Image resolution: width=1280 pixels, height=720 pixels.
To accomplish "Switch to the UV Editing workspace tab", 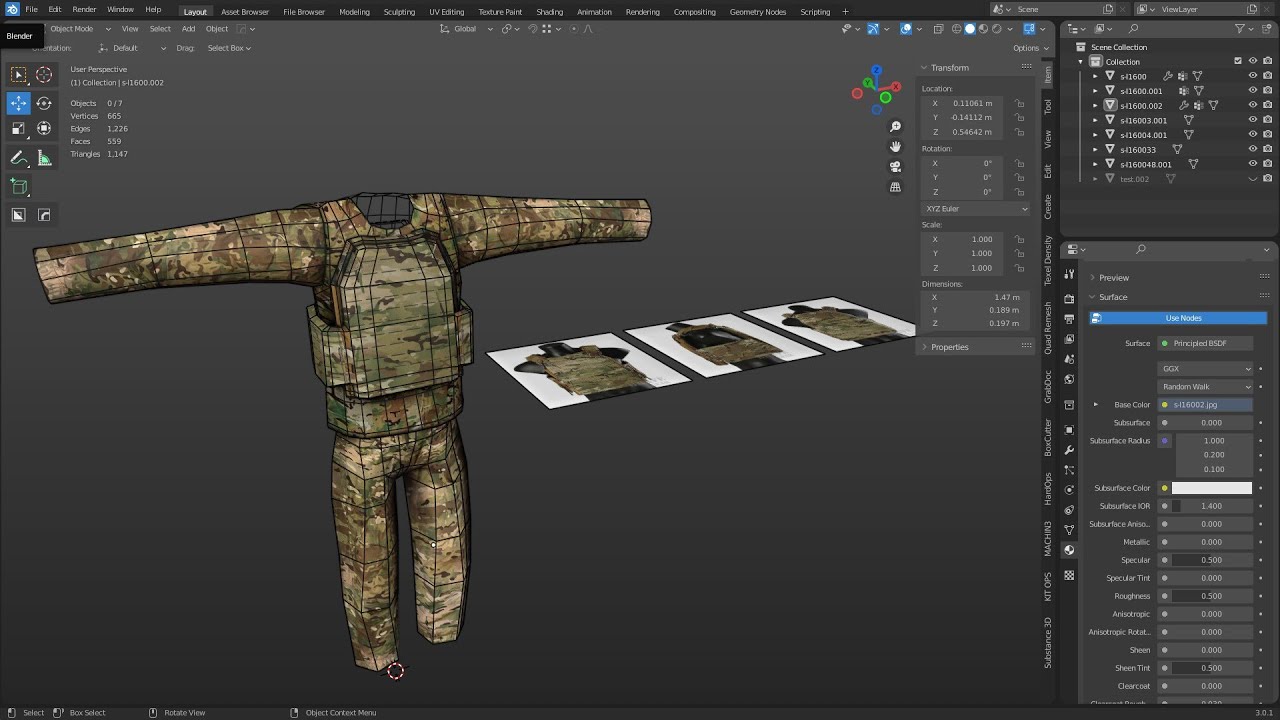I will tap(447, 12).
